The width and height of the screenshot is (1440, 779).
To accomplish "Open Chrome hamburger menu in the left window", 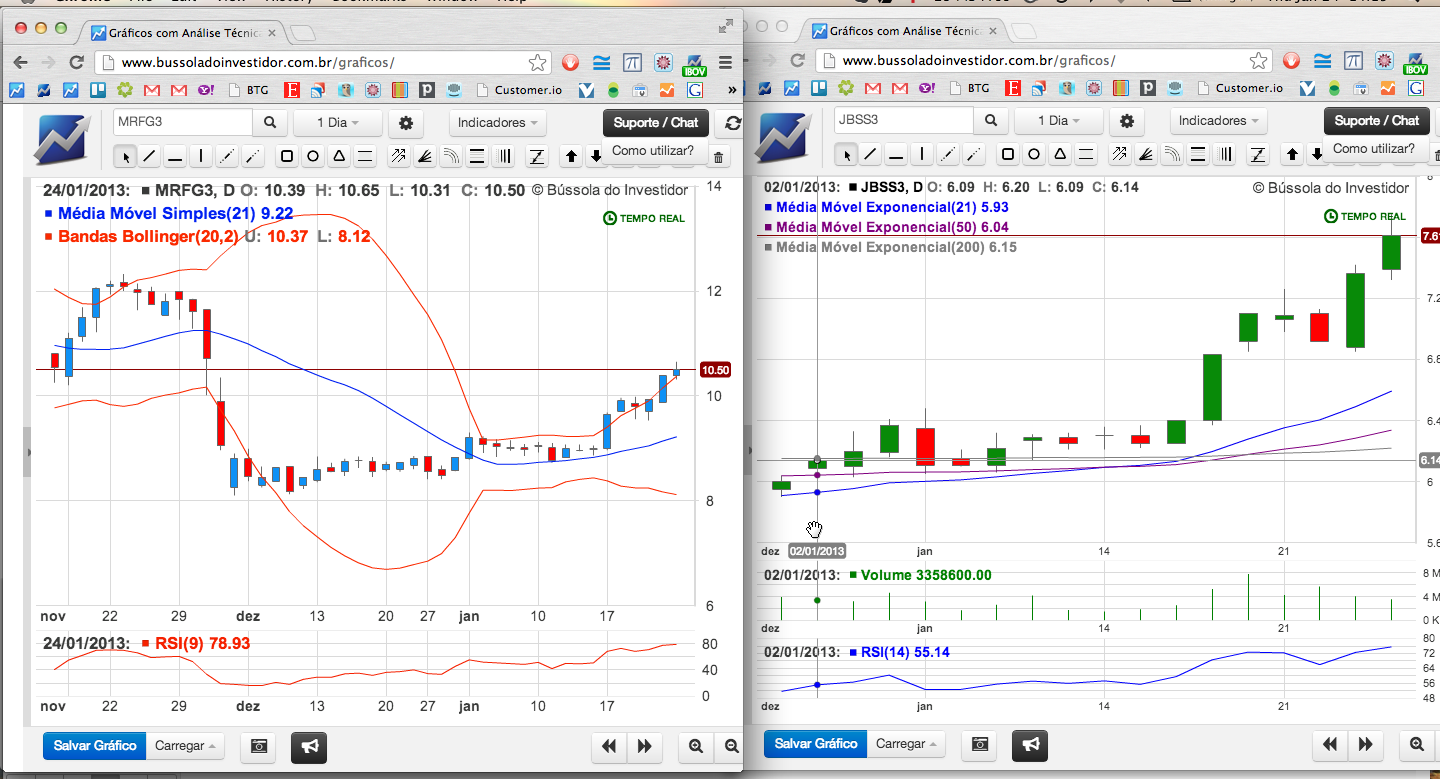I will click(726, 62).
